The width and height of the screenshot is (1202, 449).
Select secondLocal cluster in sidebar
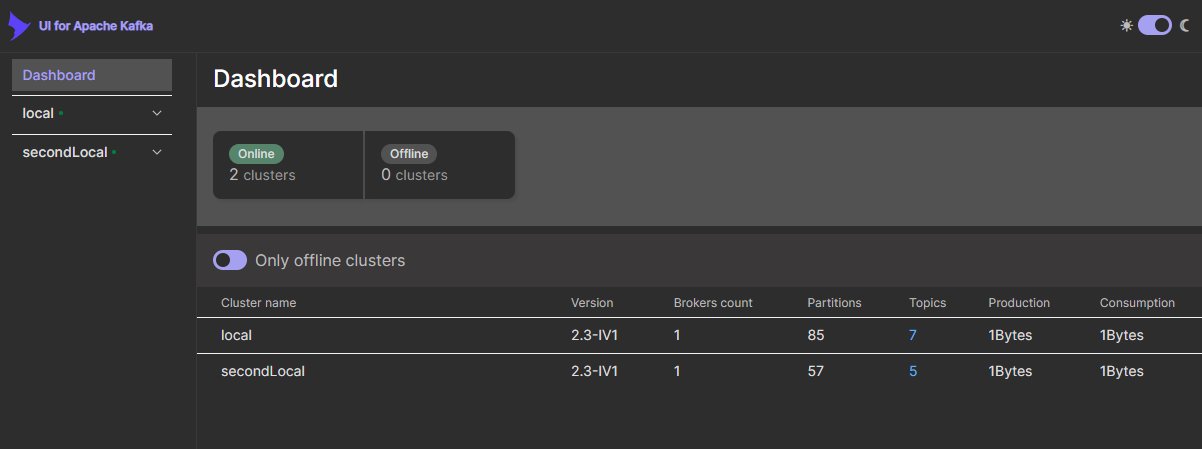[65, 152]
